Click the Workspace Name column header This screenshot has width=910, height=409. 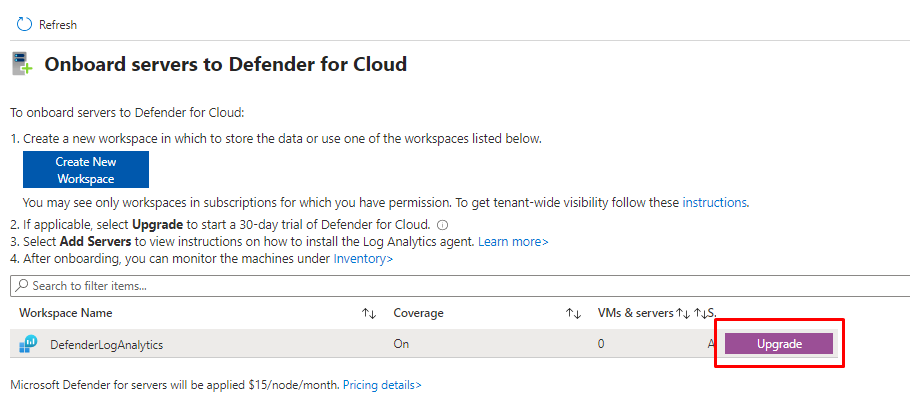coord(66,313)
